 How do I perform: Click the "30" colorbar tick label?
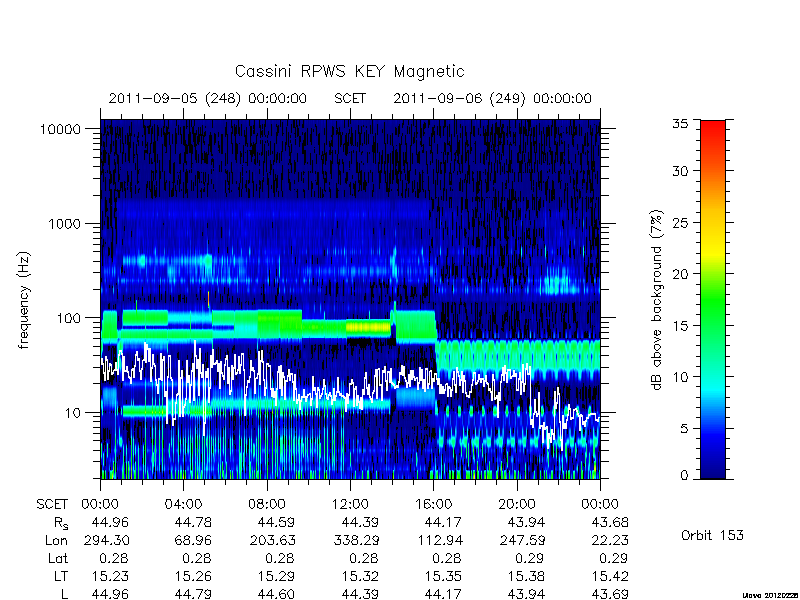pos(680,170)
